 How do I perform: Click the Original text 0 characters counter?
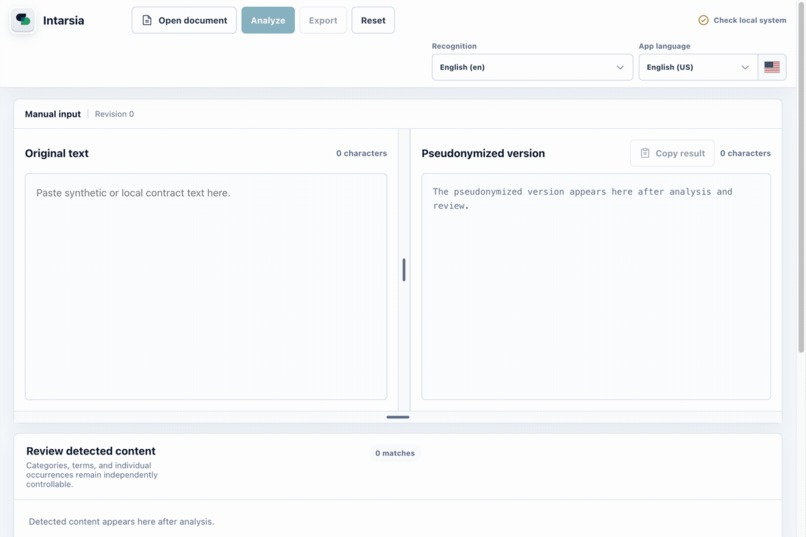[x=361, y=153]
